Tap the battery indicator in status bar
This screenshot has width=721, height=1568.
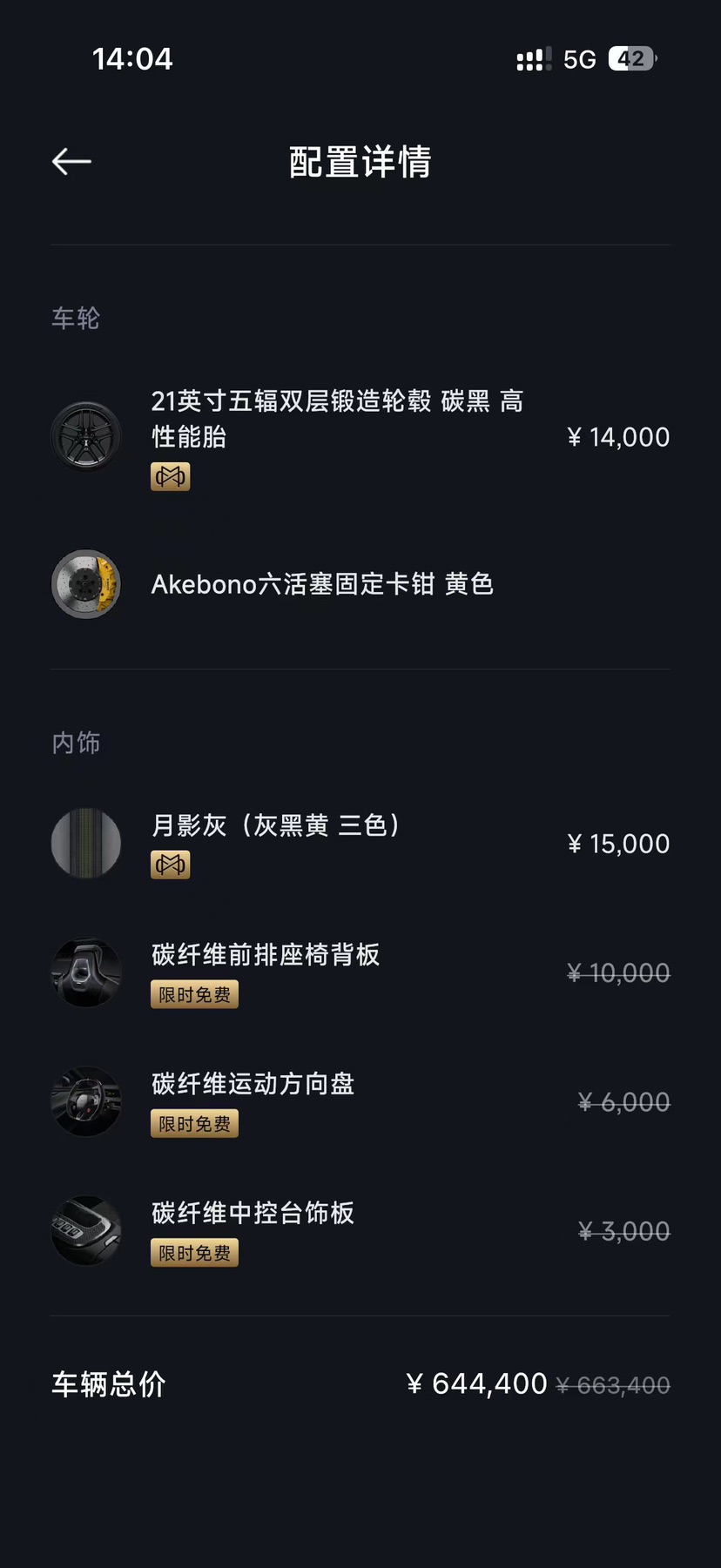click(632, 58)
